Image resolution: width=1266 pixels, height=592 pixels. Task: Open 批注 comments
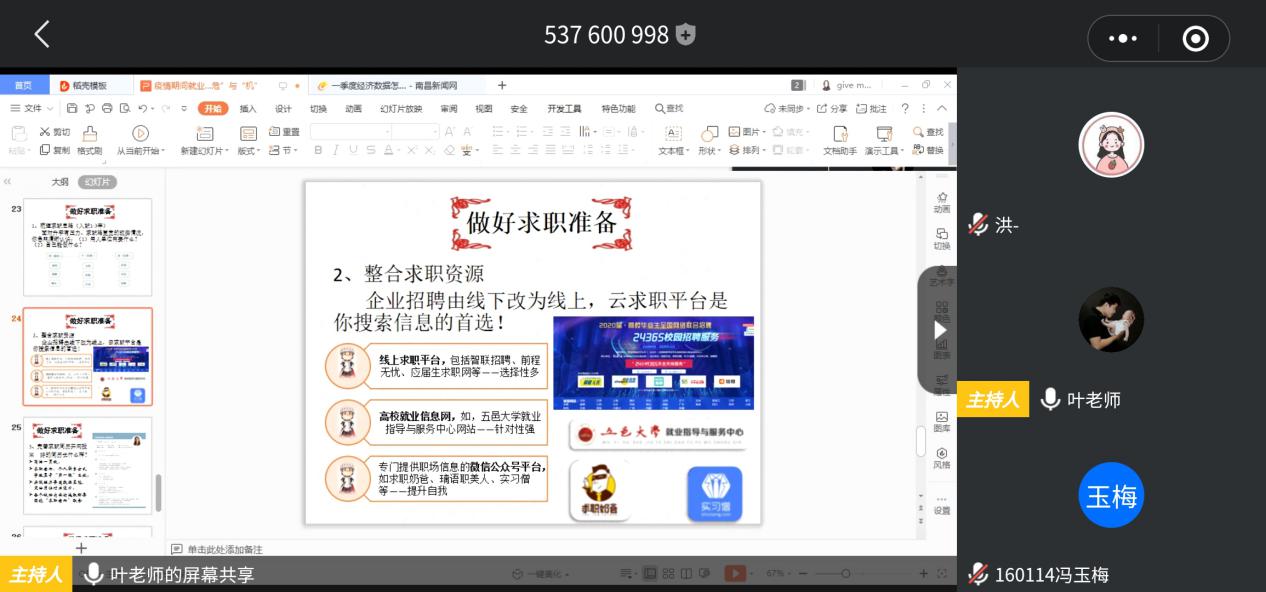pos(872,107)
